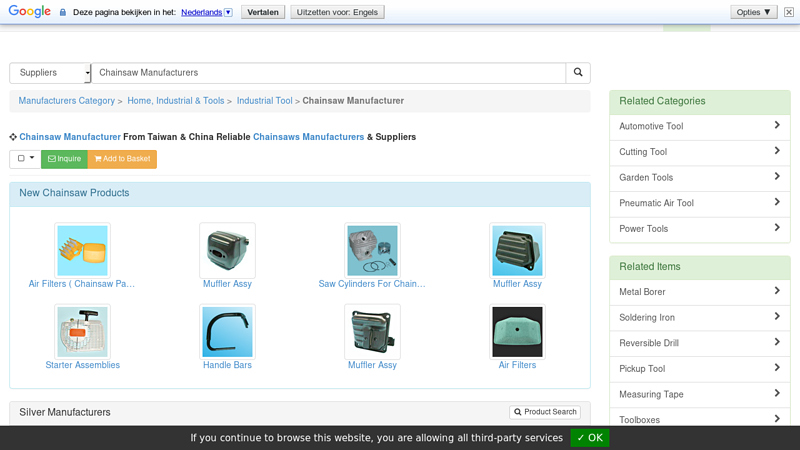Open the Opties dropdown menu
800x450 pixels.
coord(754,12)
